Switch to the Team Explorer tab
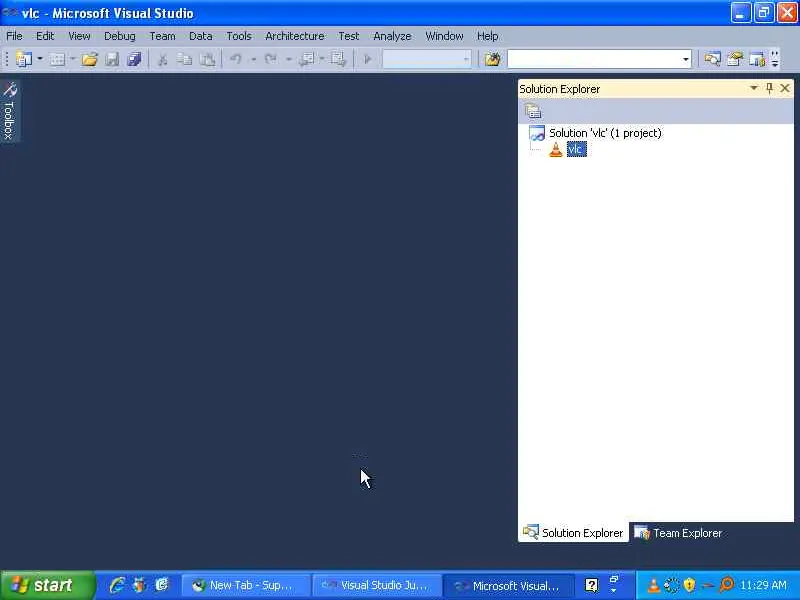Screen dimensions: 800x600 click(678, 533)
